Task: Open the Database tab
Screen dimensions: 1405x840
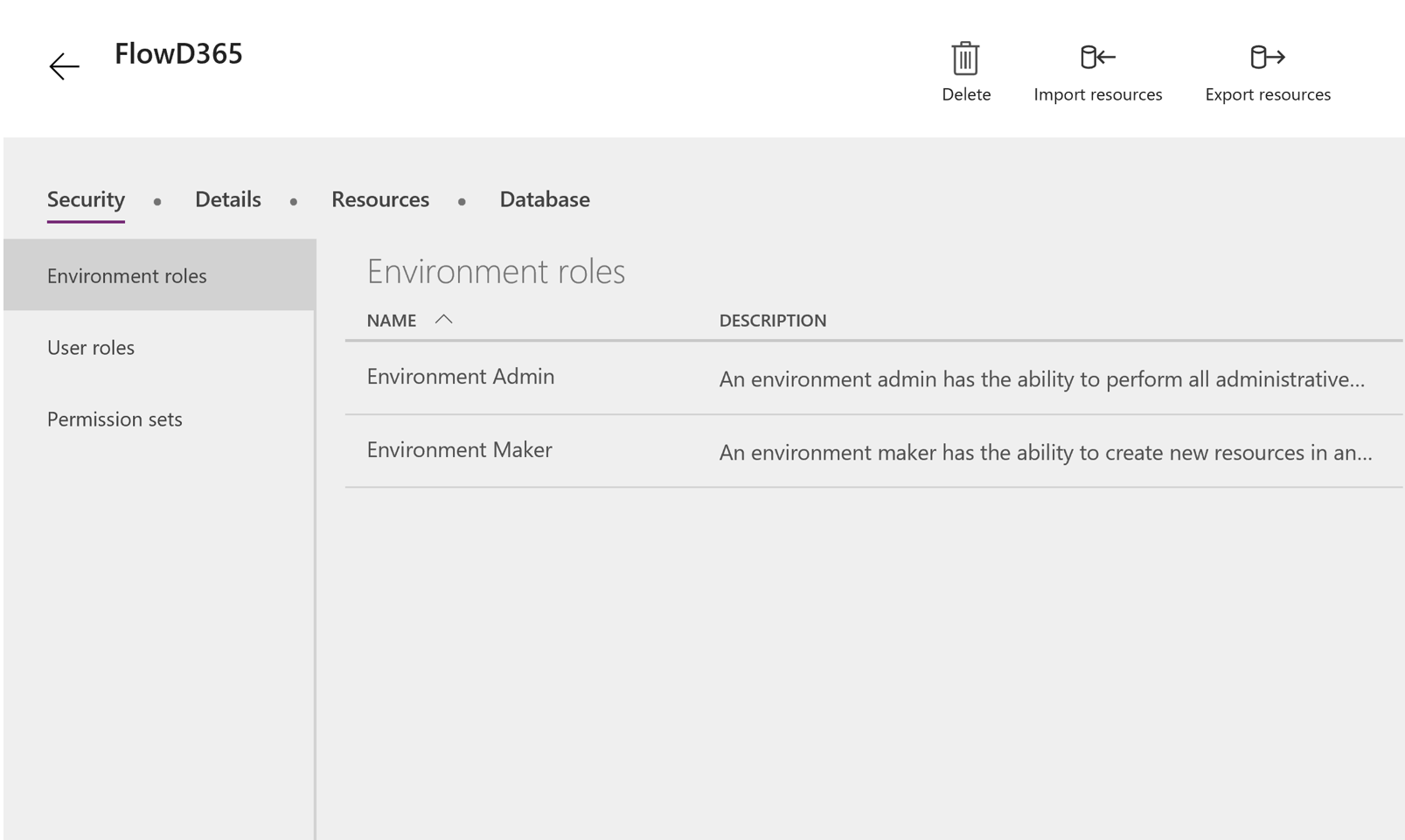Action: (x=544, y=199)
